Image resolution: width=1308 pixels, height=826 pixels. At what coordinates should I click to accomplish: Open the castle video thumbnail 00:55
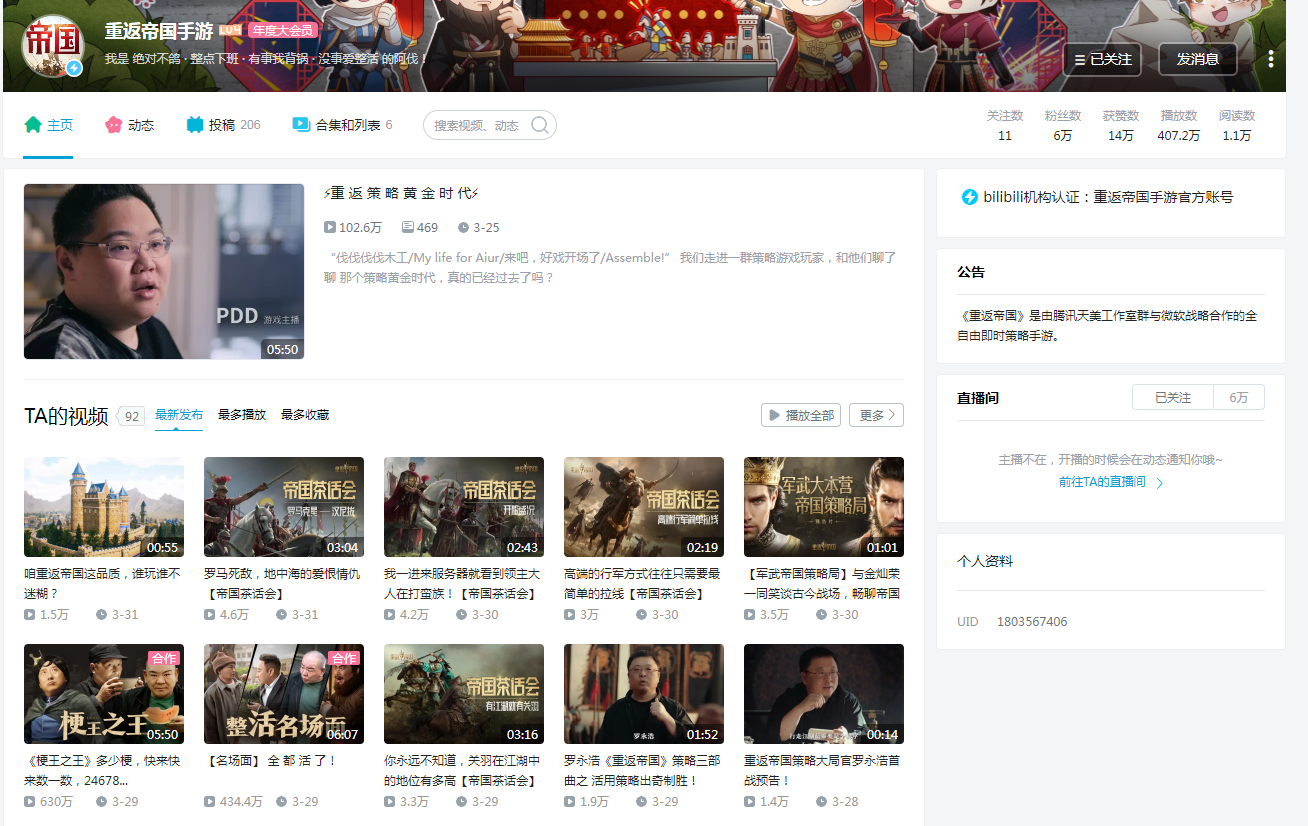click(x=104, y=507)
